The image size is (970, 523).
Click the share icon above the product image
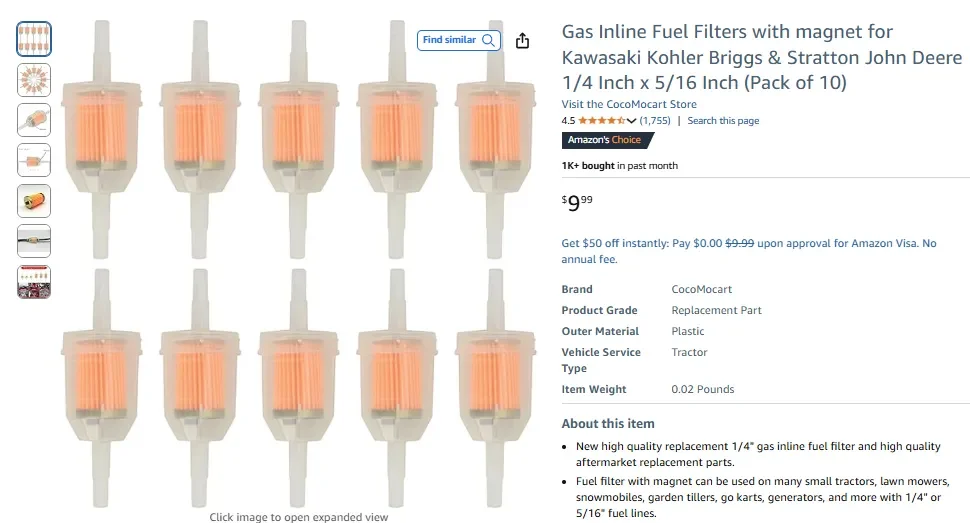pos(522,41)
